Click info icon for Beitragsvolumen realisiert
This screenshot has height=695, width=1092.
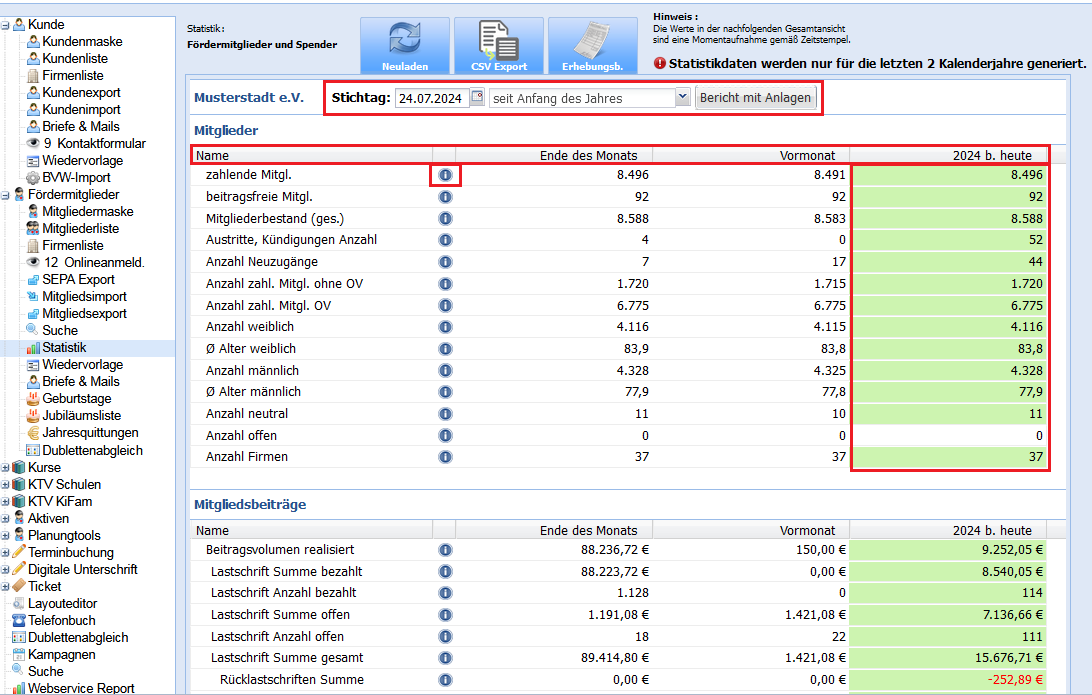[446, 550]
